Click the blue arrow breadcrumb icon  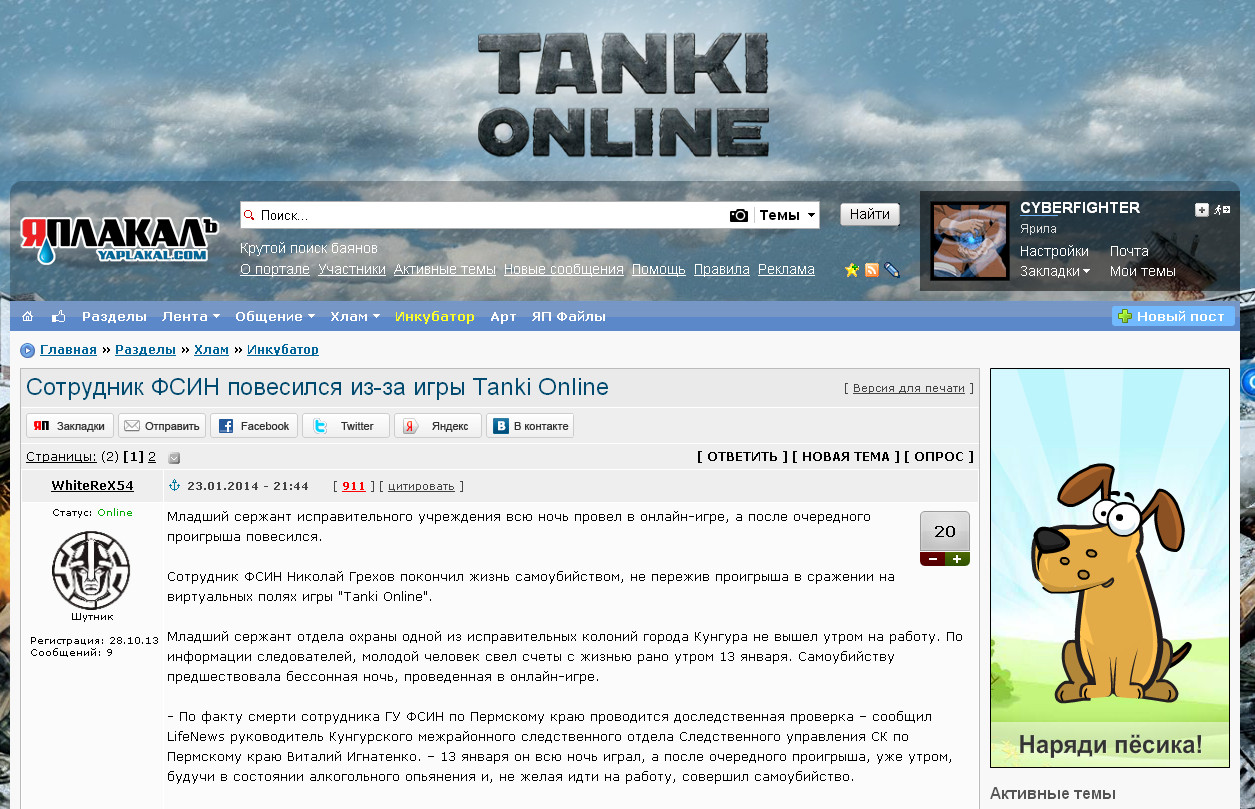tap(27, 350)
